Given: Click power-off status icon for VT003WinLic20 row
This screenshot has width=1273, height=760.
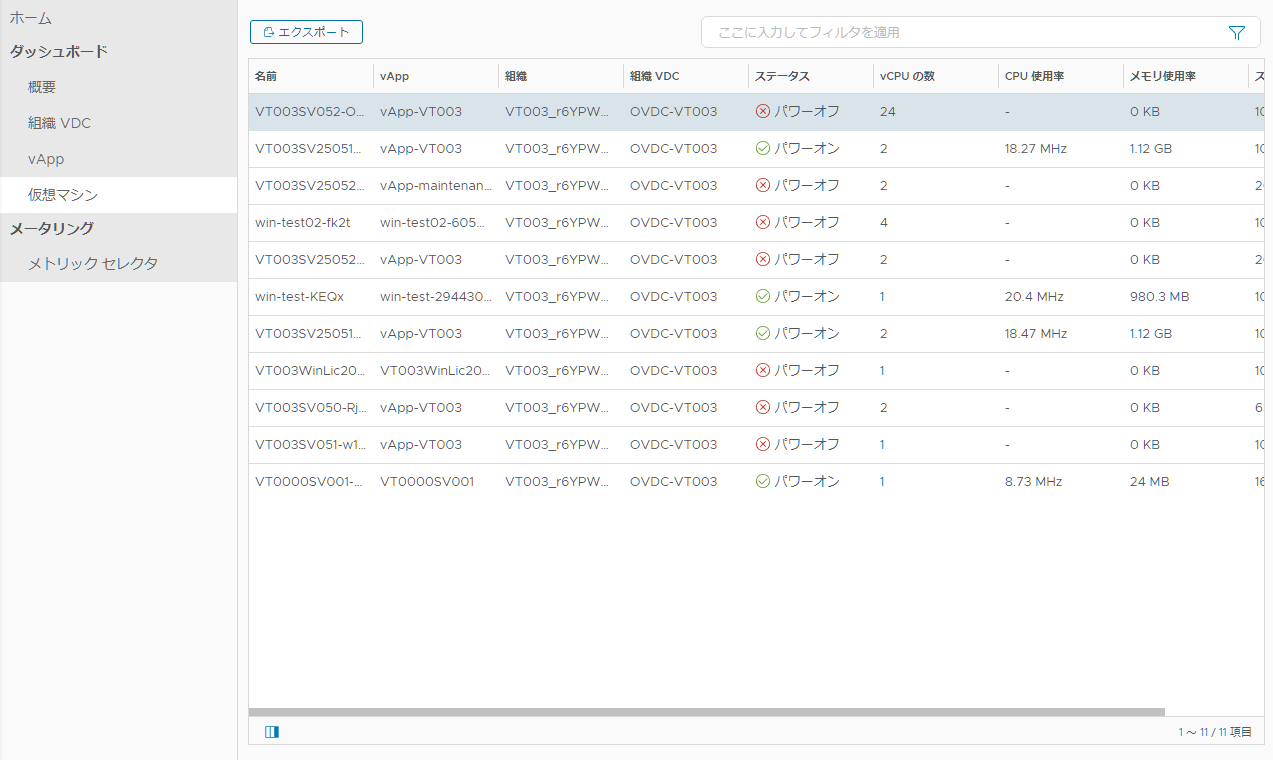Looking at the screenshot, I should click(x=763, y=371).
